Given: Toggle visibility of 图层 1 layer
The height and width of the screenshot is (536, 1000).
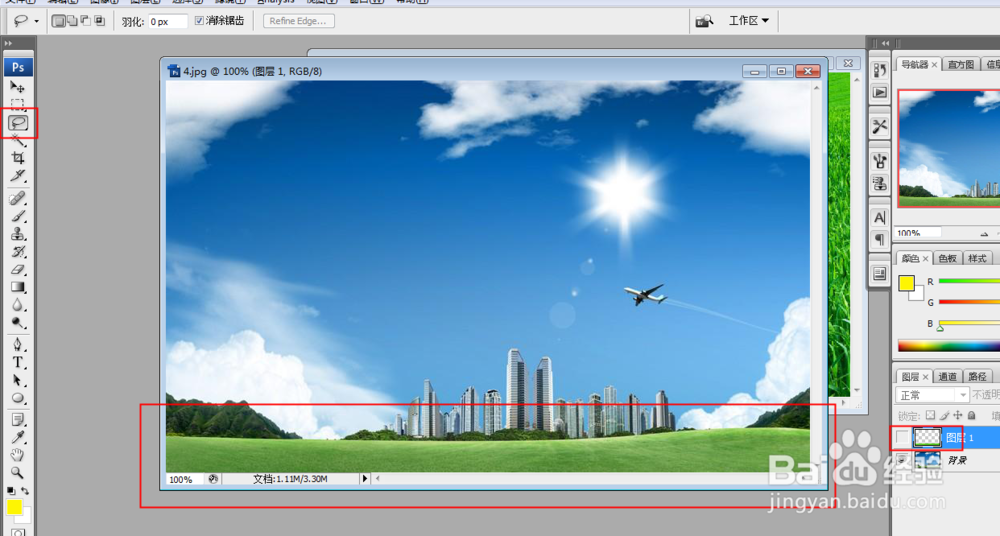Looking at the screenshot, I should click(901, 437).
